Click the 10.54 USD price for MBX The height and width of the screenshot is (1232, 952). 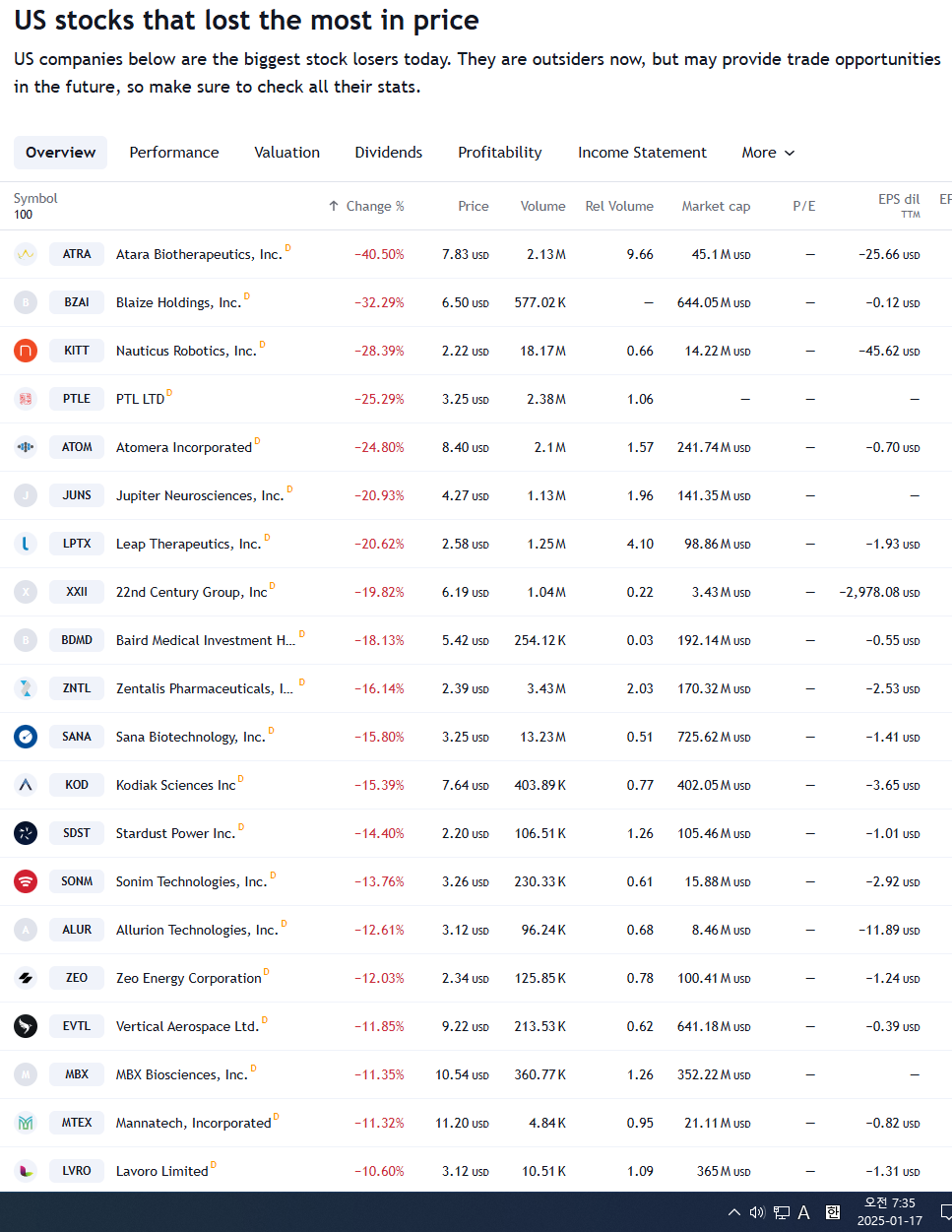point(463,1074)
